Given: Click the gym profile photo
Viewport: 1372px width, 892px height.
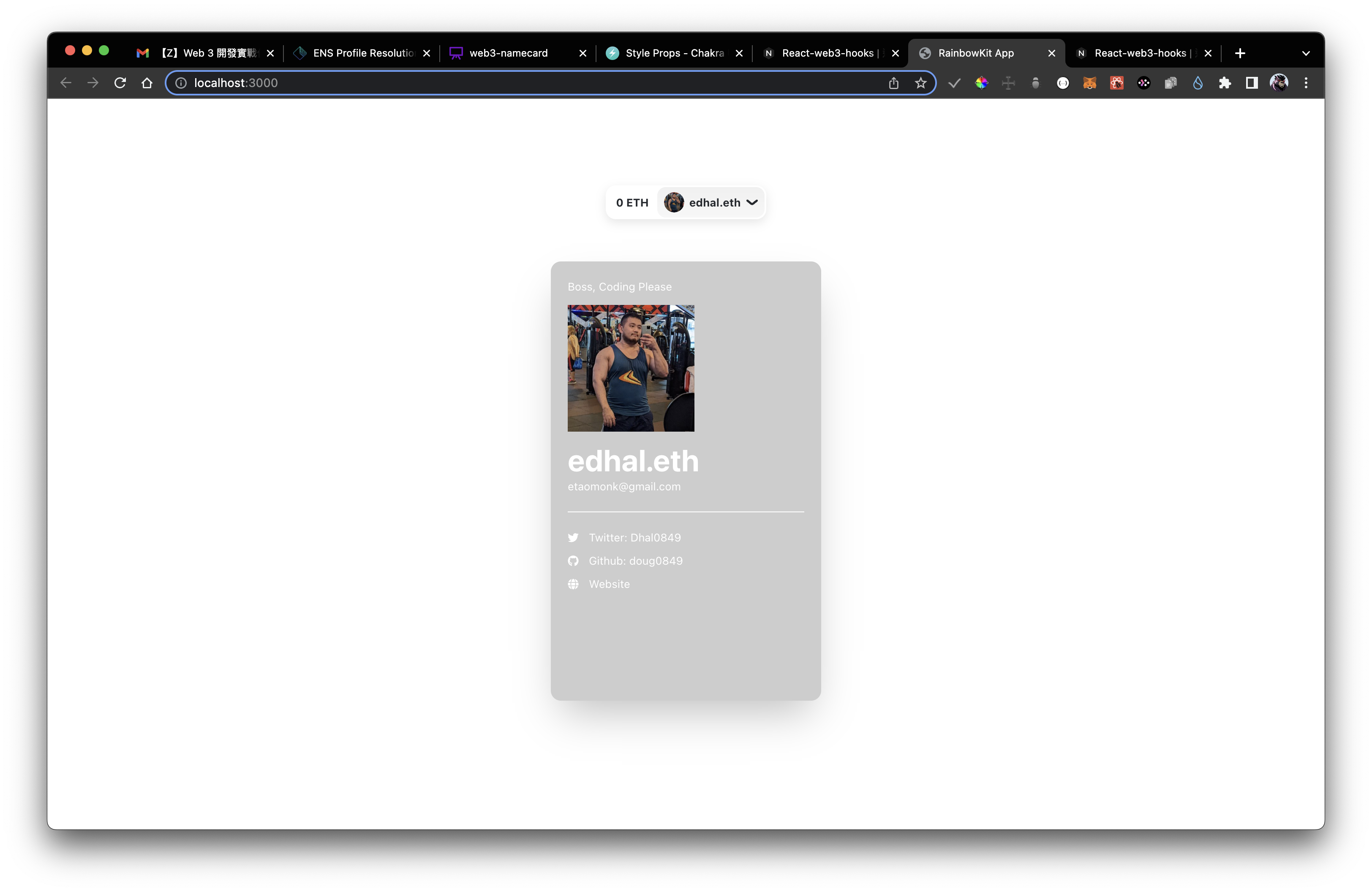Looking at the screenshot, I should tap(631, 367).
